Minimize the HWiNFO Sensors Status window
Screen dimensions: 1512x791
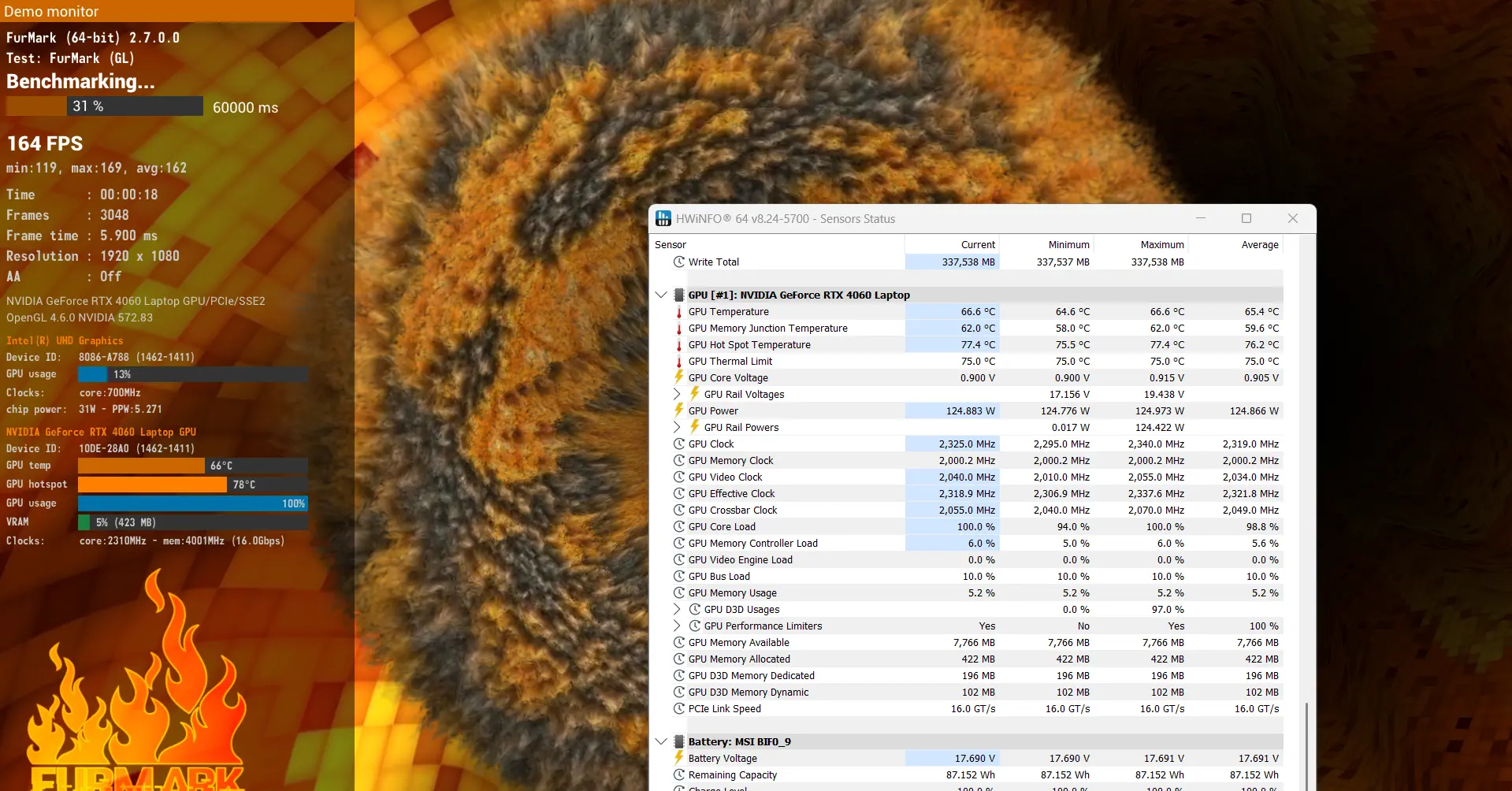[1201, 218]
